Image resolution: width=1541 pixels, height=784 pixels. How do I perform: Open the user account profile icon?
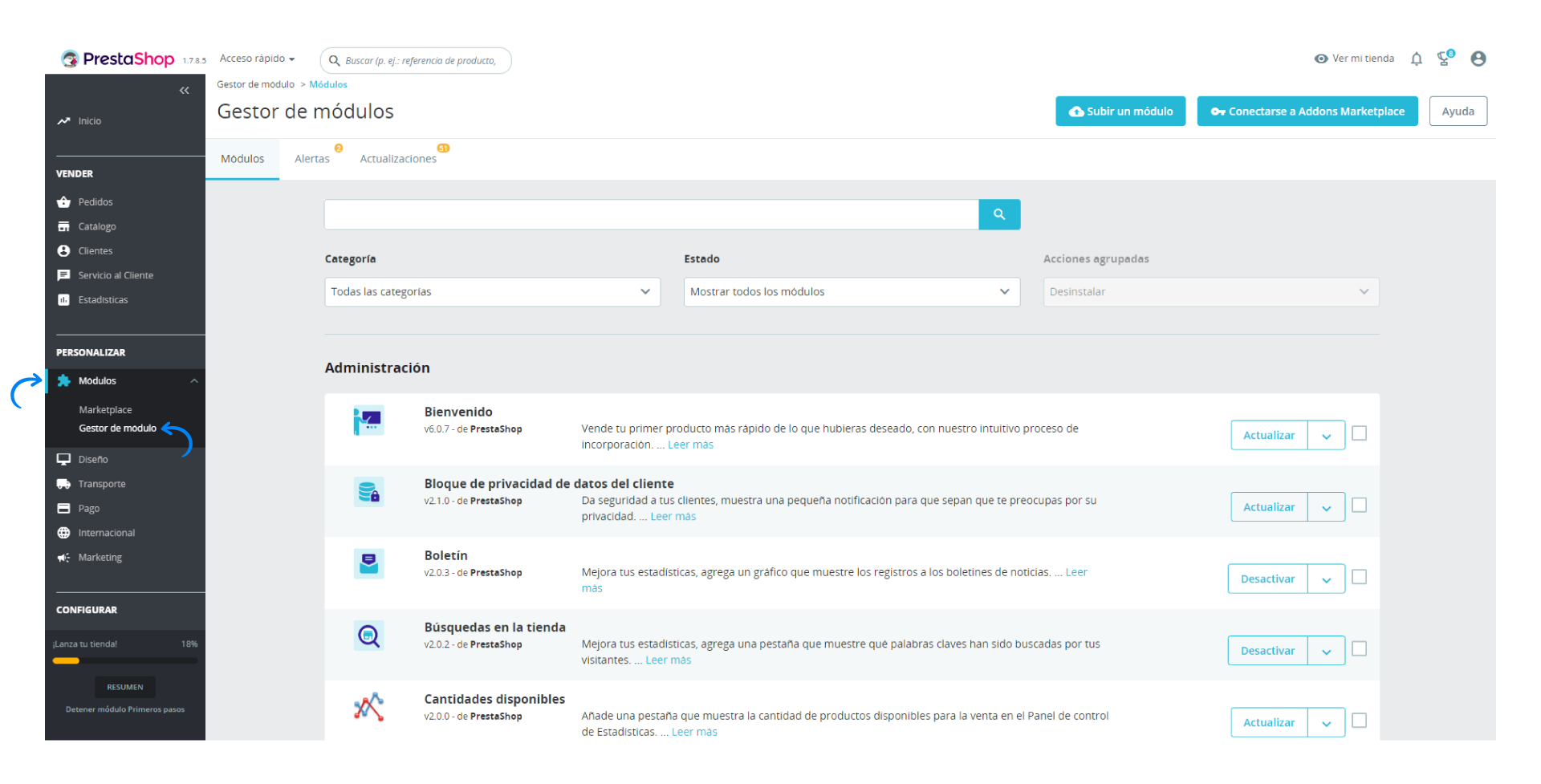click(x=1478, y=59)
